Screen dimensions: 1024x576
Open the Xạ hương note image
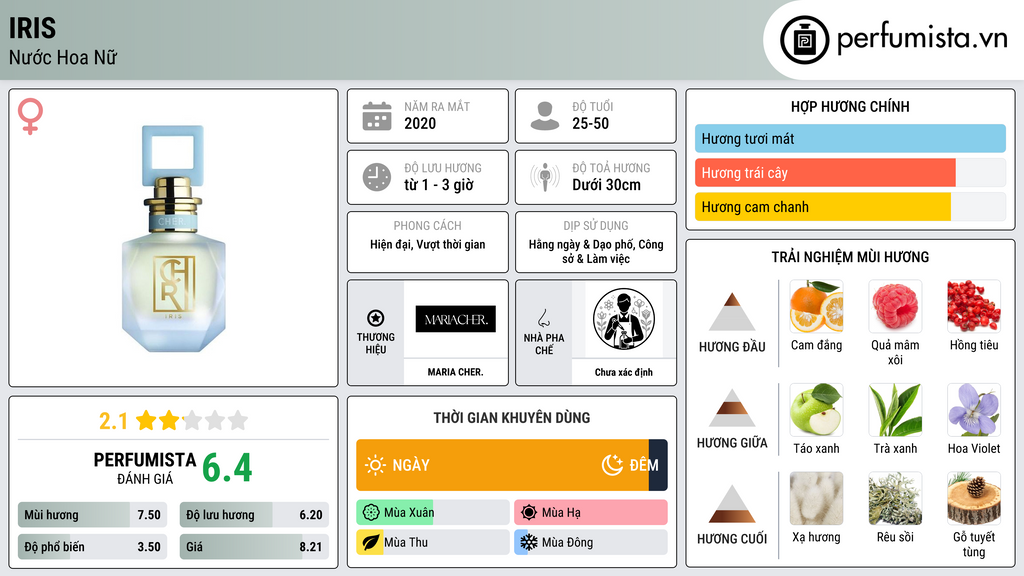tap(816, 498)
